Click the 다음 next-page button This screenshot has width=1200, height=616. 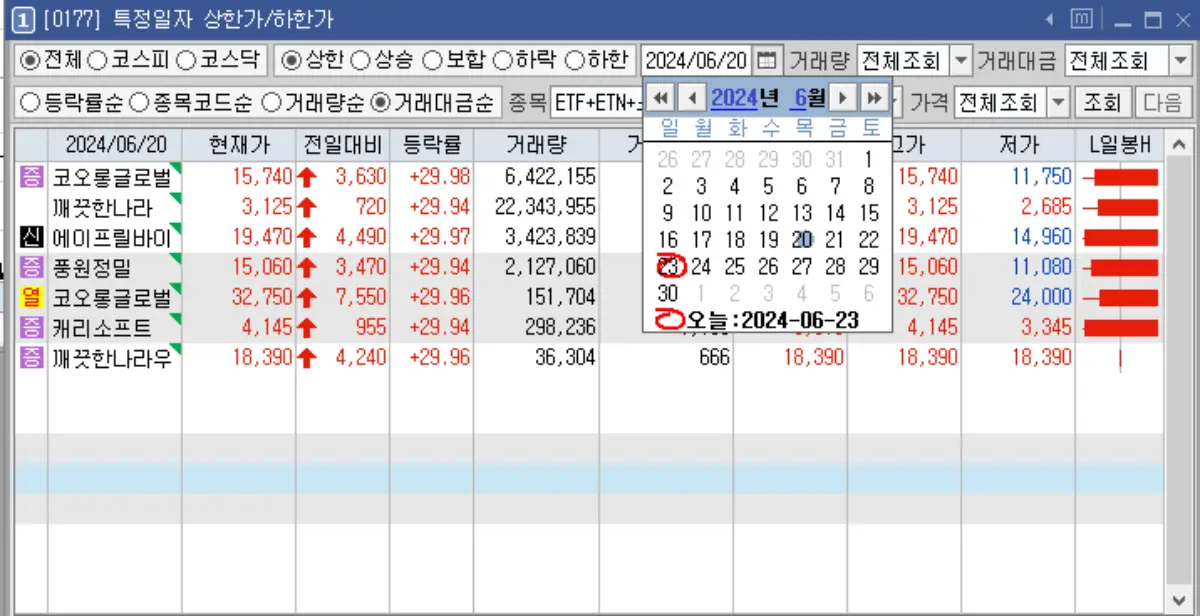click(1166, 101)
